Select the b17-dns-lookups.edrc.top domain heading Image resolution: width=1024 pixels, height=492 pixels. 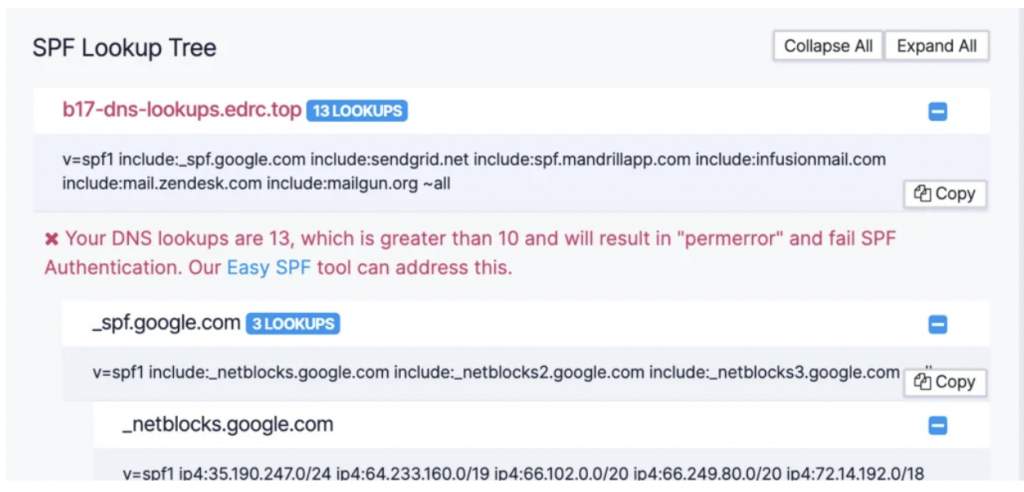(182, 110)
